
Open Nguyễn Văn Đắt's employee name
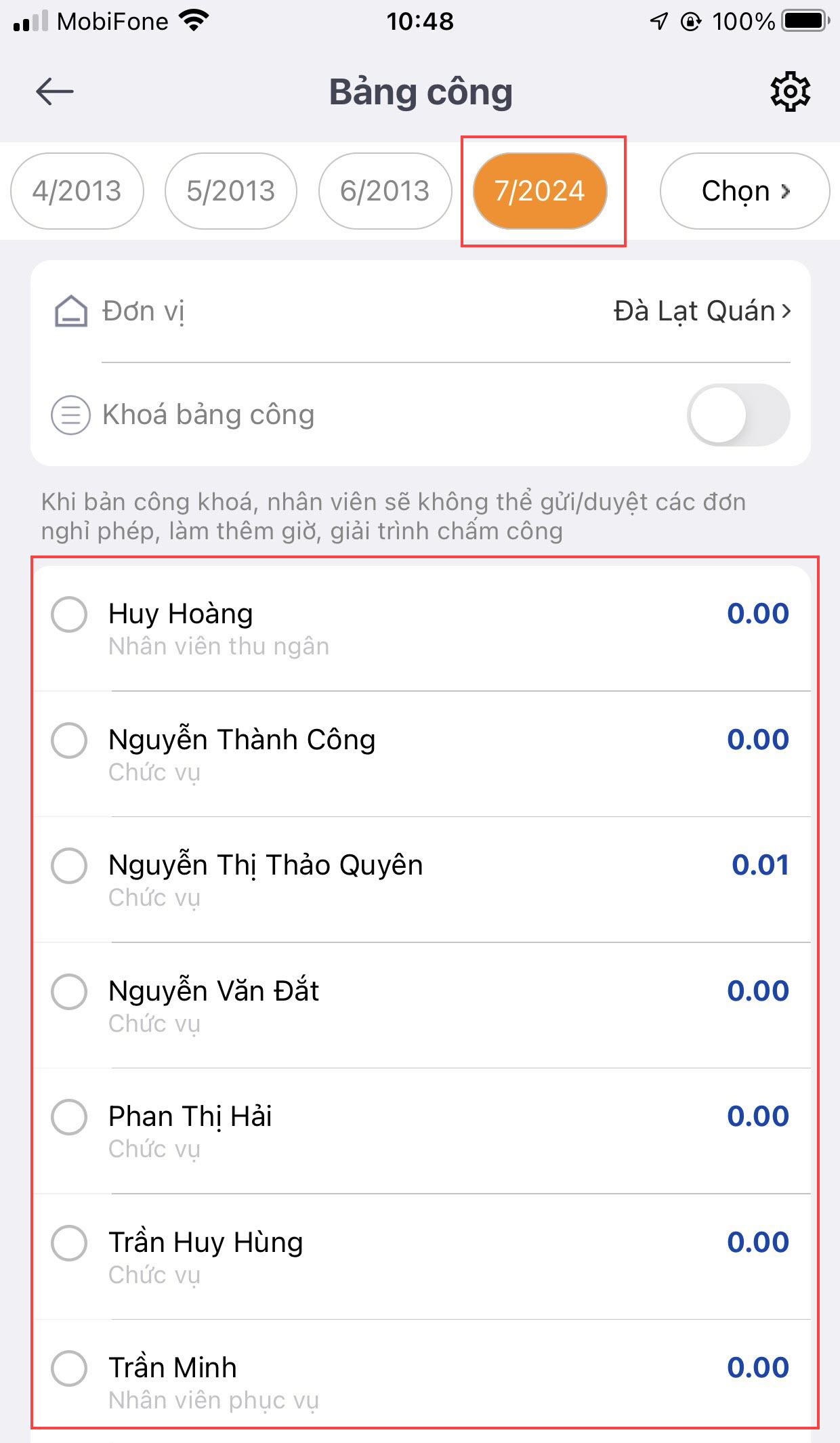point(213,991)
